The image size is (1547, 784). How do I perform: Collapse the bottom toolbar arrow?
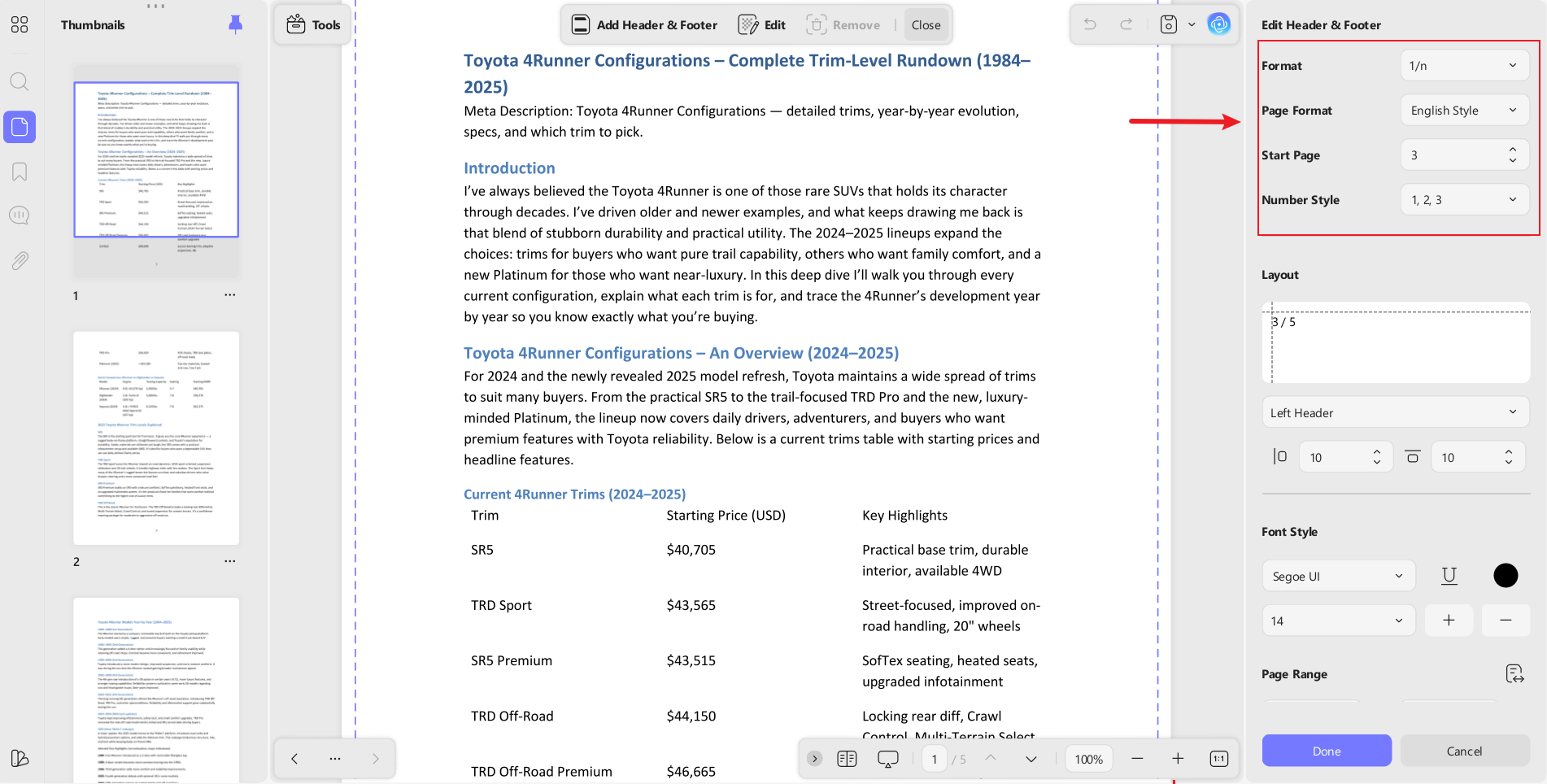[814, 759]
